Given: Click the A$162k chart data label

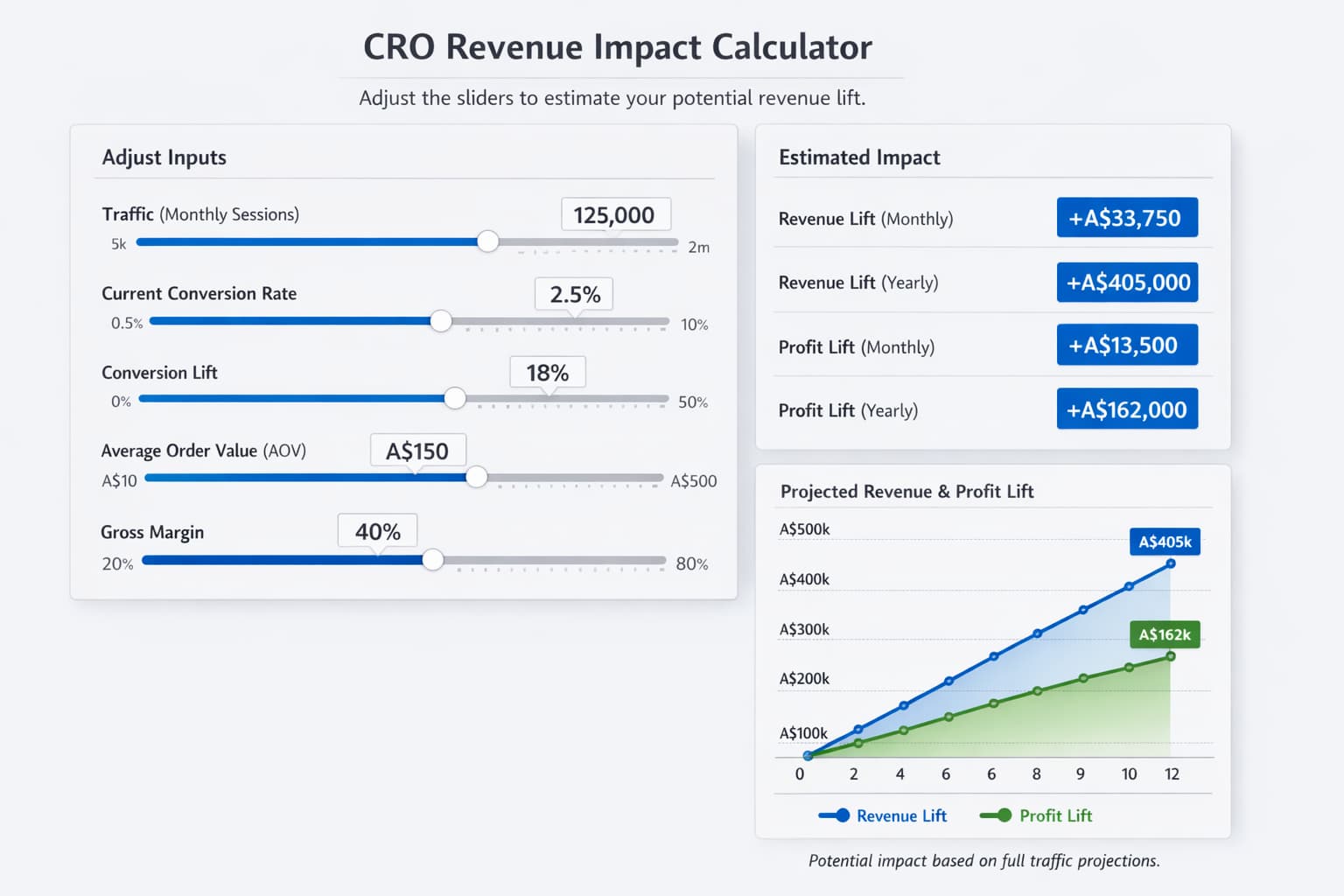Looking at the screenshot, I should click(1165, 634).
